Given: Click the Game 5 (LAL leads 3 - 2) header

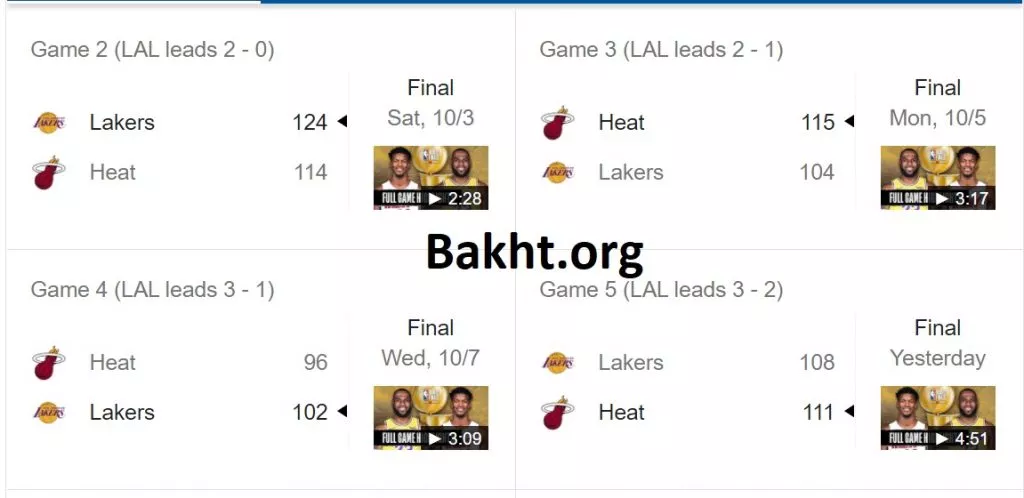Looking at the screenshot, I should [661, 289].
